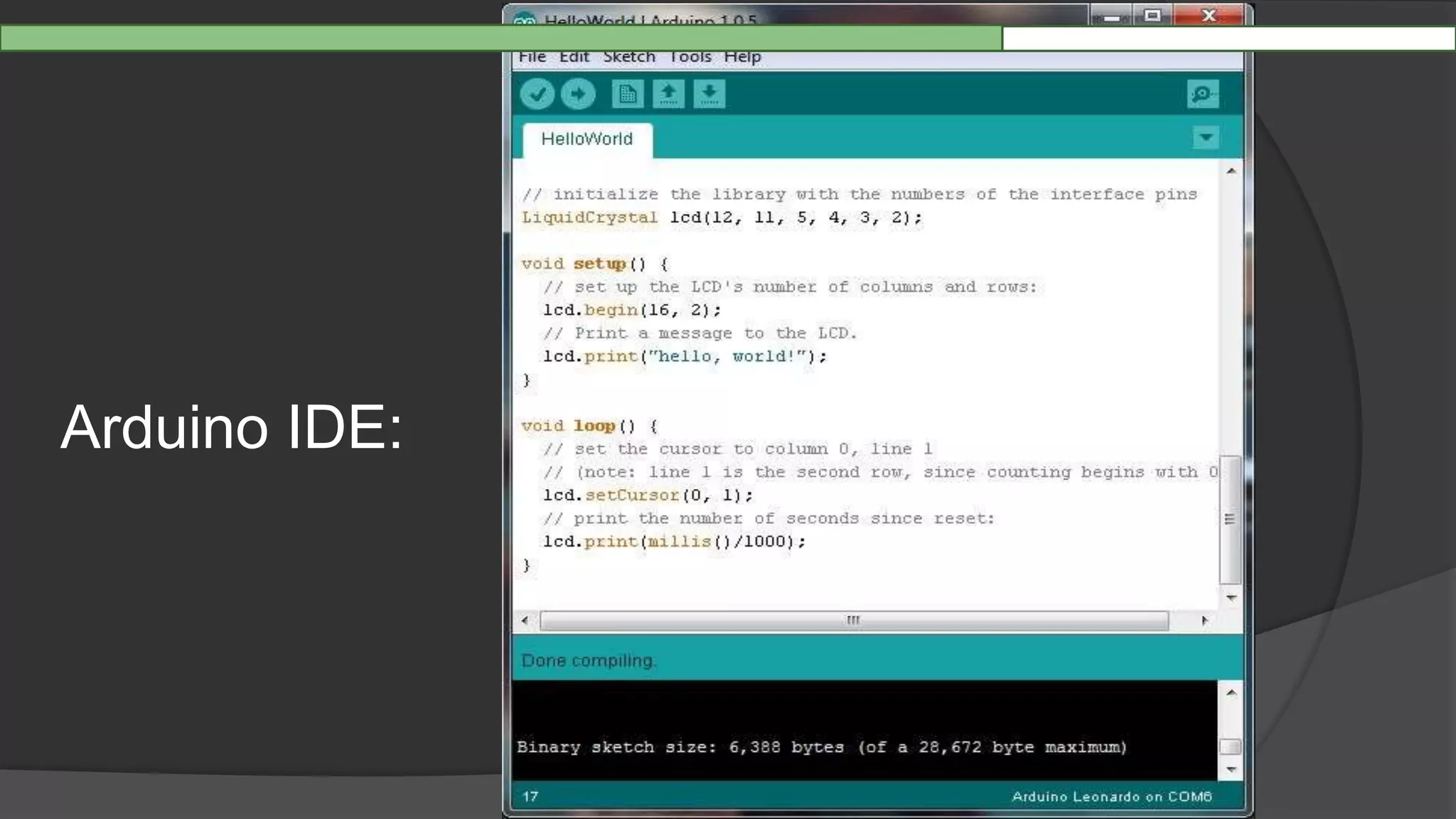Click the horizontal scroll right arrow

tap(1204, 621)
